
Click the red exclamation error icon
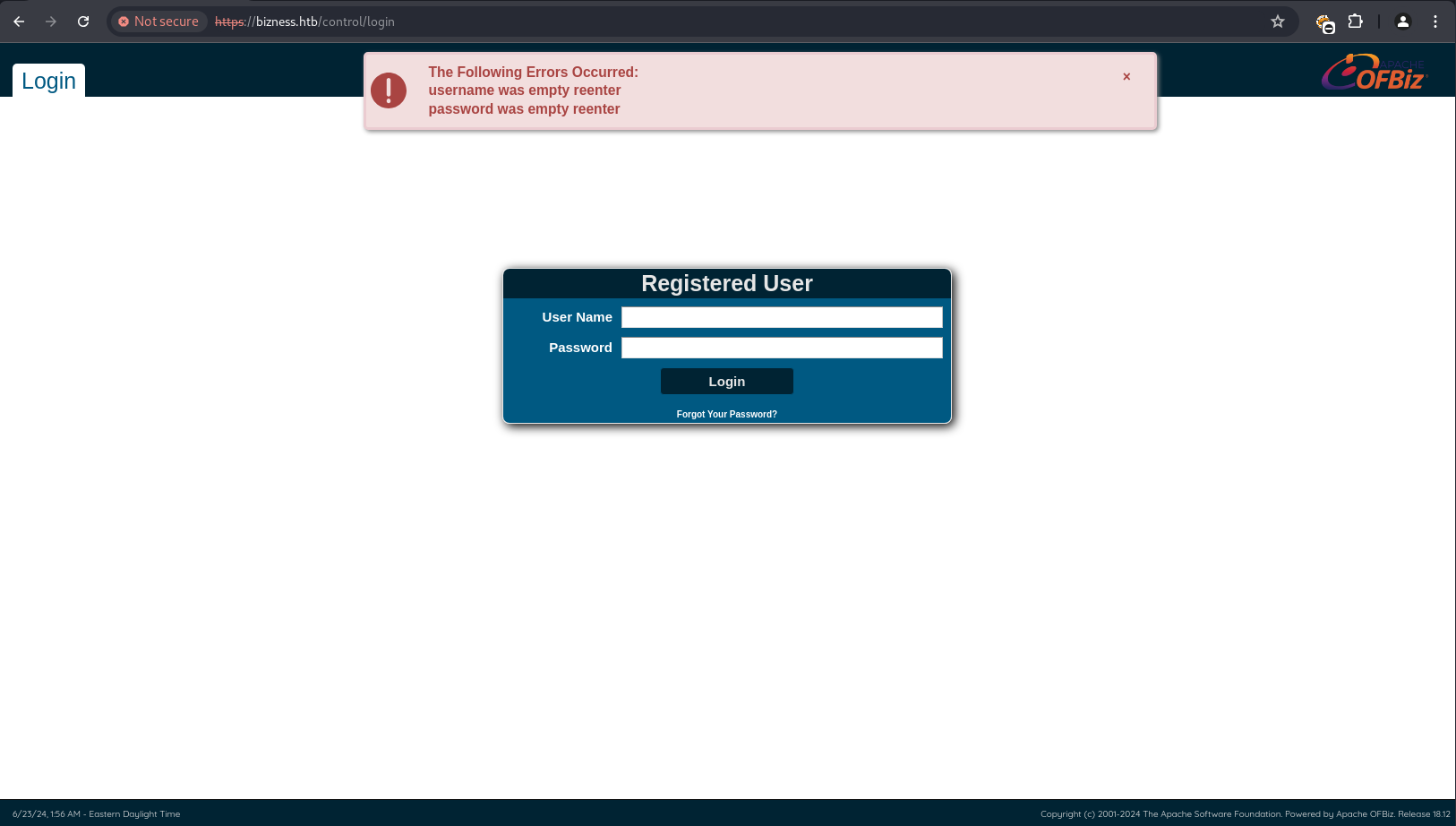(389, 90)
